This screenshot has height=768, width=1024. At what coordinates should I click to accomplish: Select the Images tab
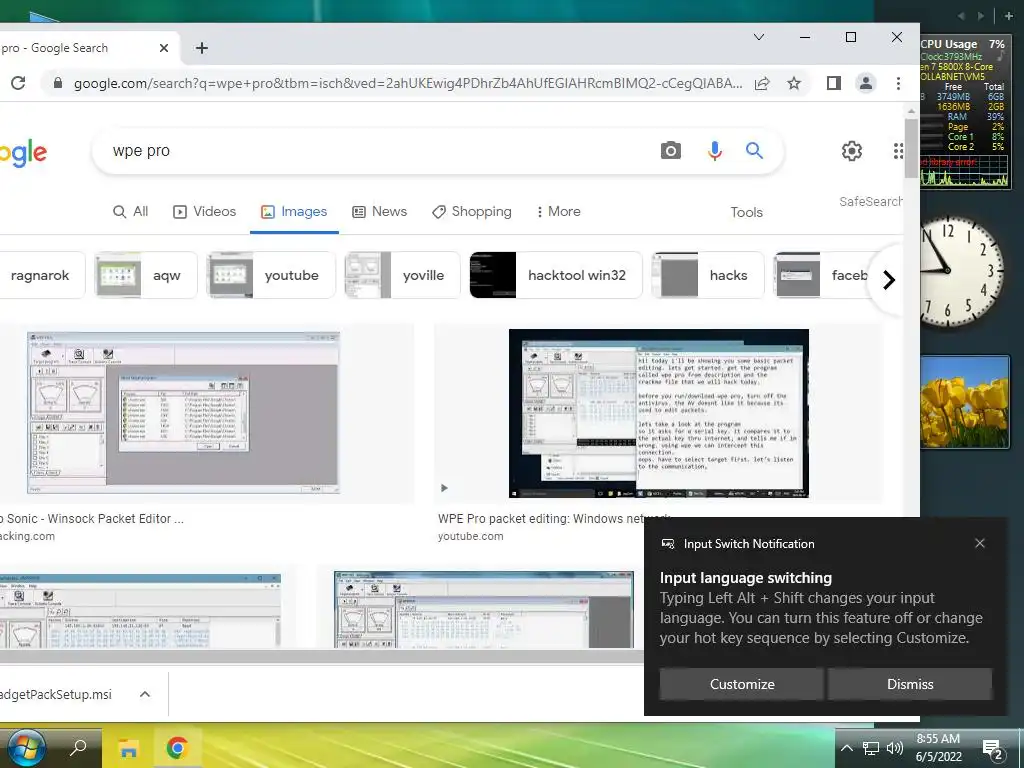(294, 212)
